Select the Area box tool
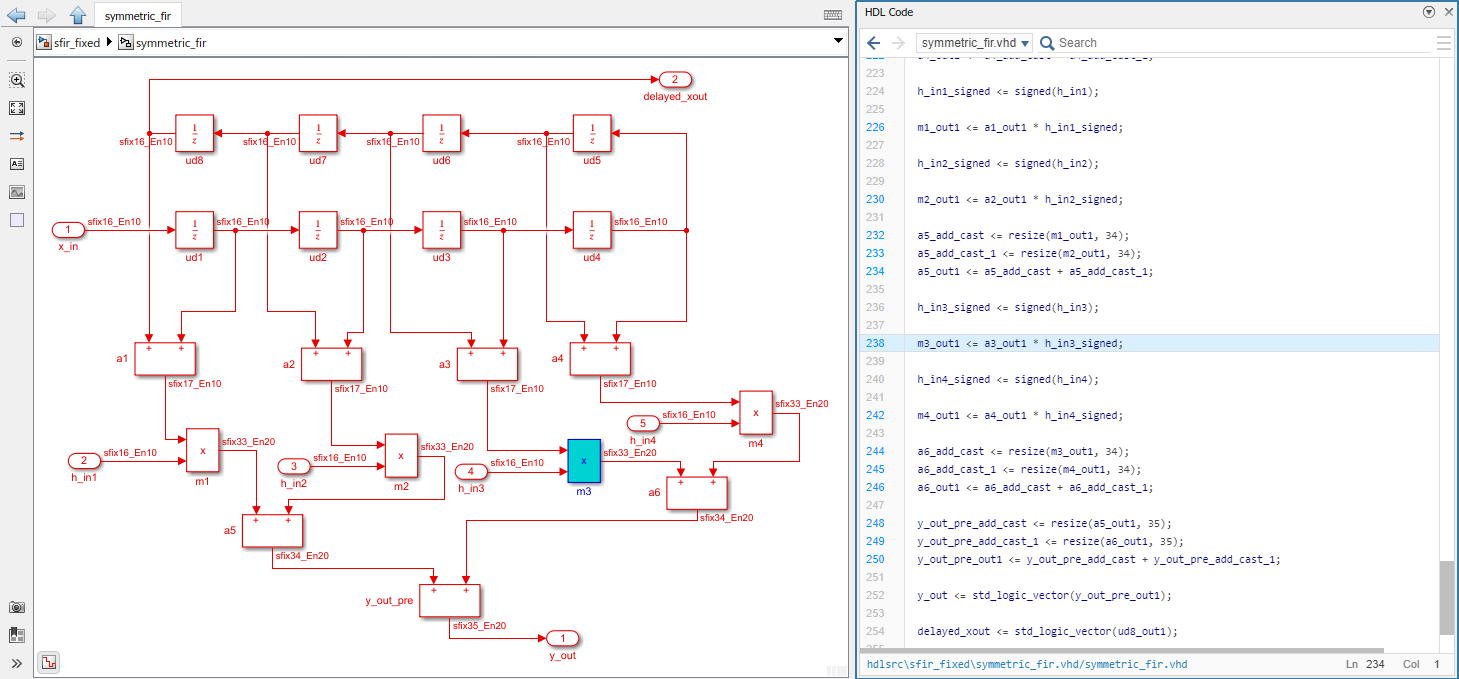This screenshot has height=679, width=1459. click(x=17, y=220)
